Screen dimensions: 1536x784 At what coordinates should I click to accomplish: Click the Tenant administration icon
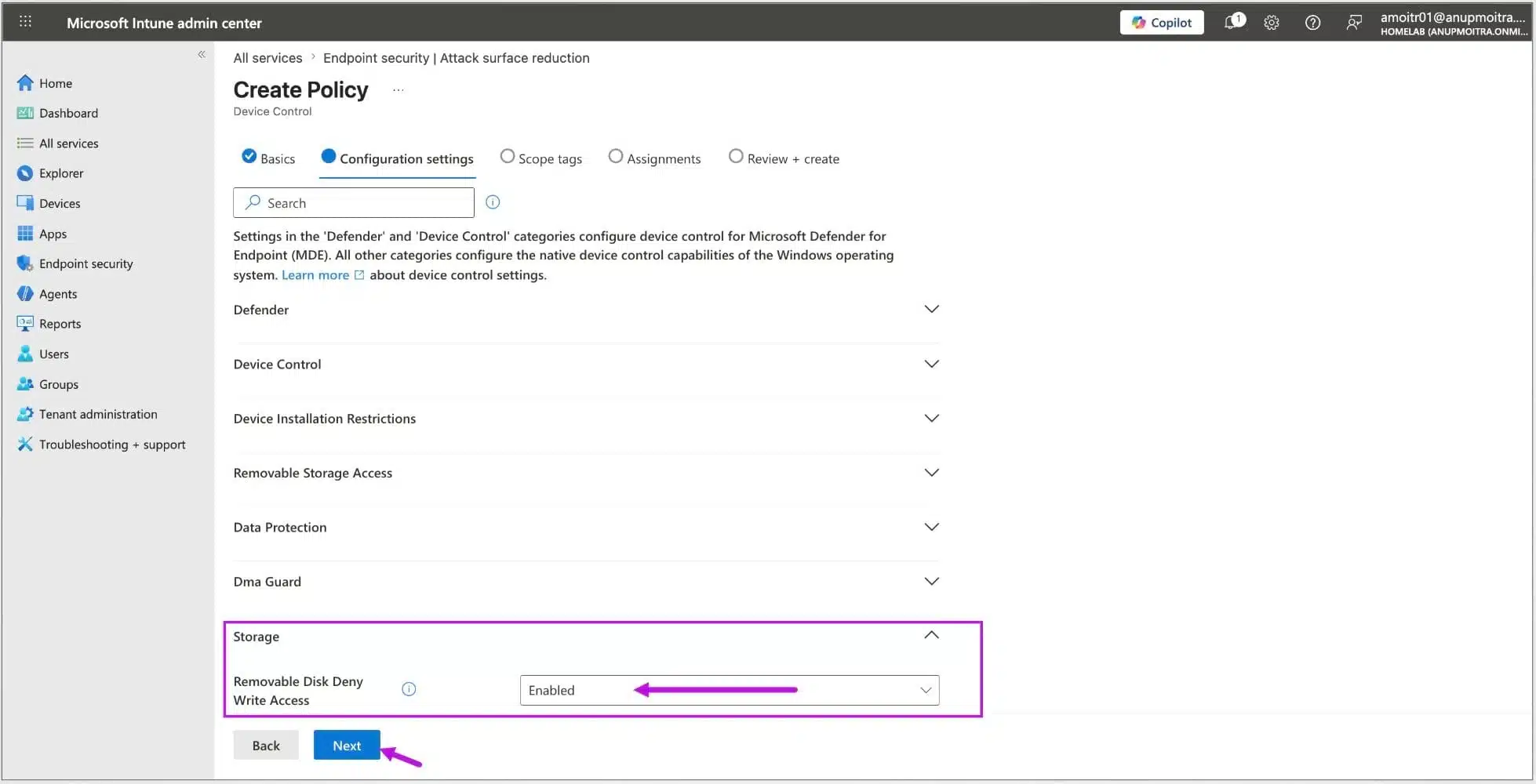pyautogui.click(x=25, y=414)
